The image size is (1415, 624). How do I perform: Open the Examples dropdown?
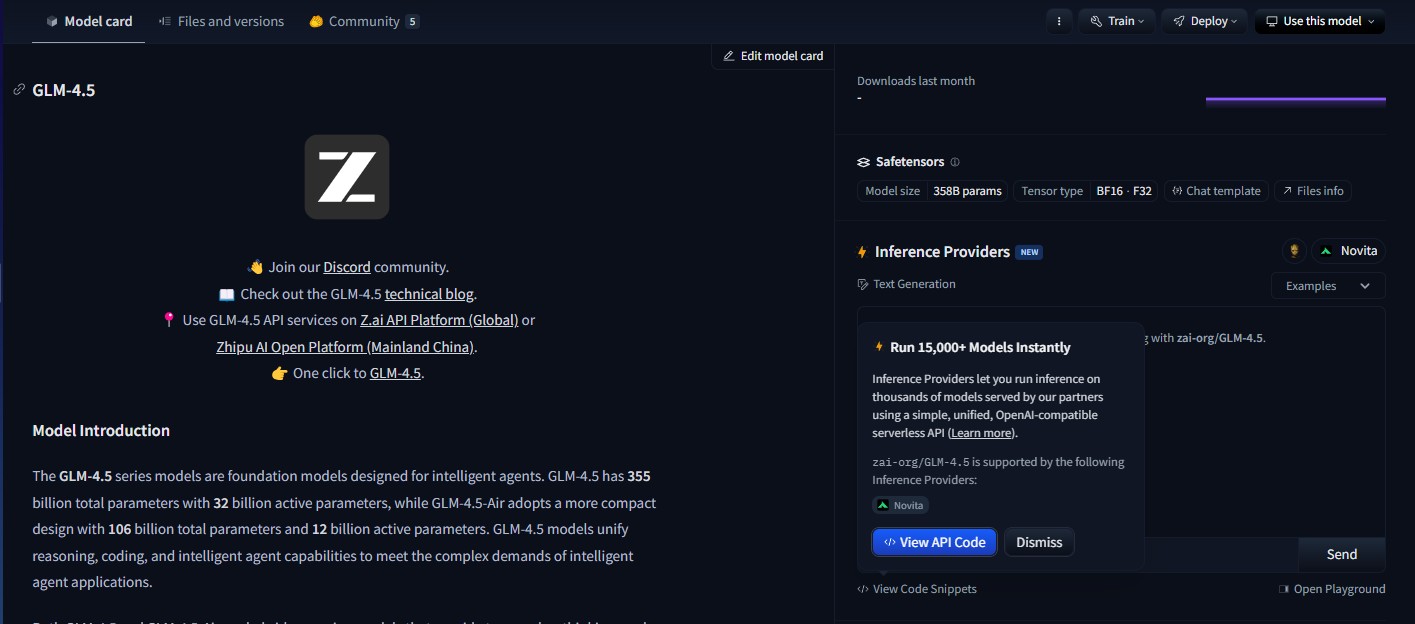pyautogui.click(x=1328, y=286)
